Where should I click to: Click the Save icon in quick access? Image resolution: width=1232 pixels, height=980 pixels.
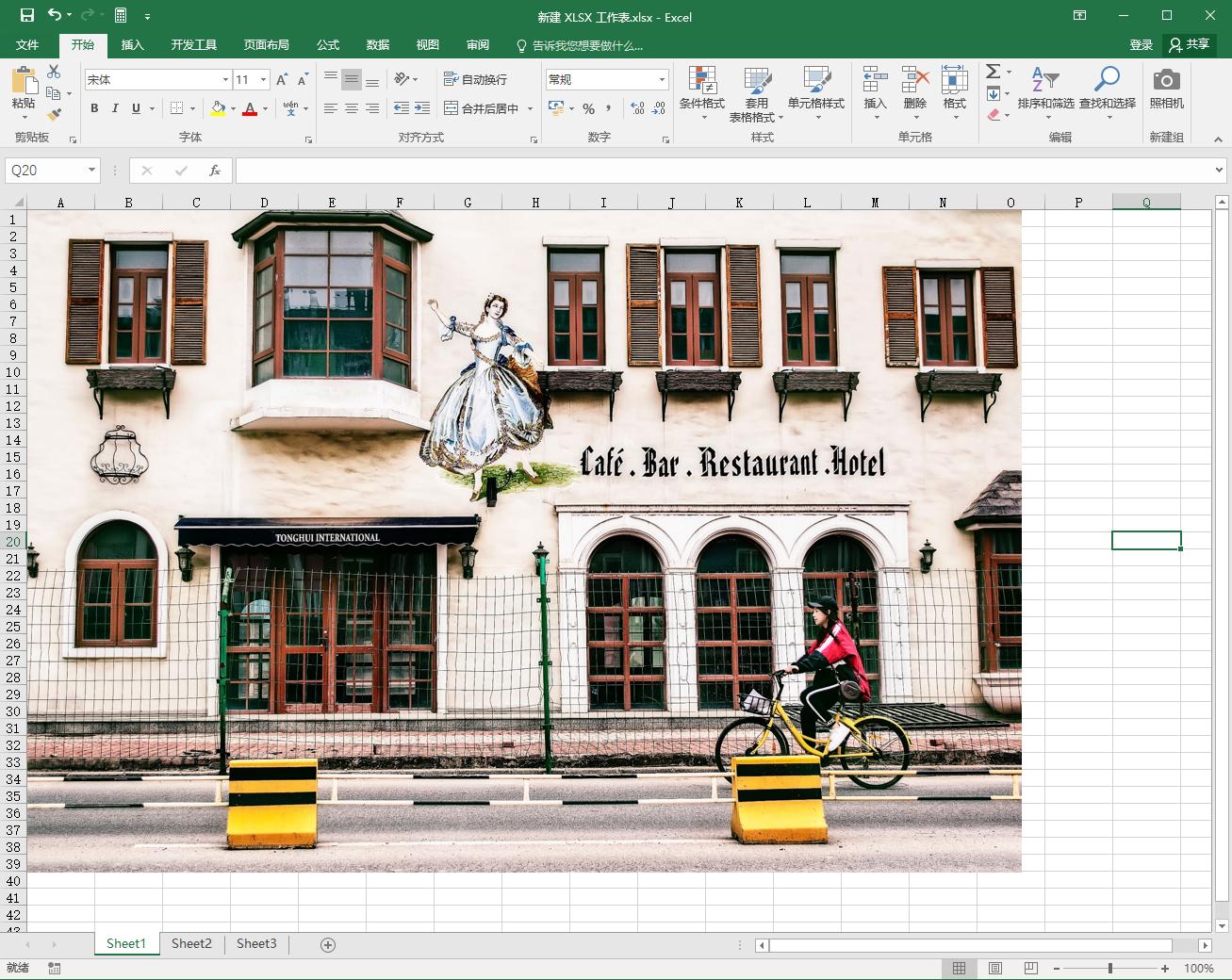pyautogui.click(x=26, y=16)
